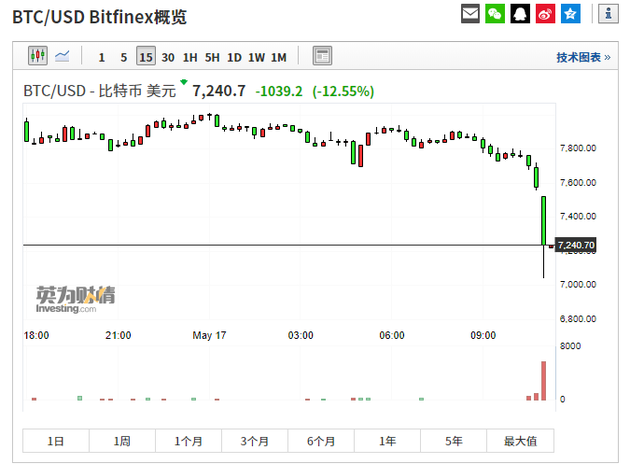Click the 09:00 time axis label
Screen dimensions: 630x464
point(483,335)
